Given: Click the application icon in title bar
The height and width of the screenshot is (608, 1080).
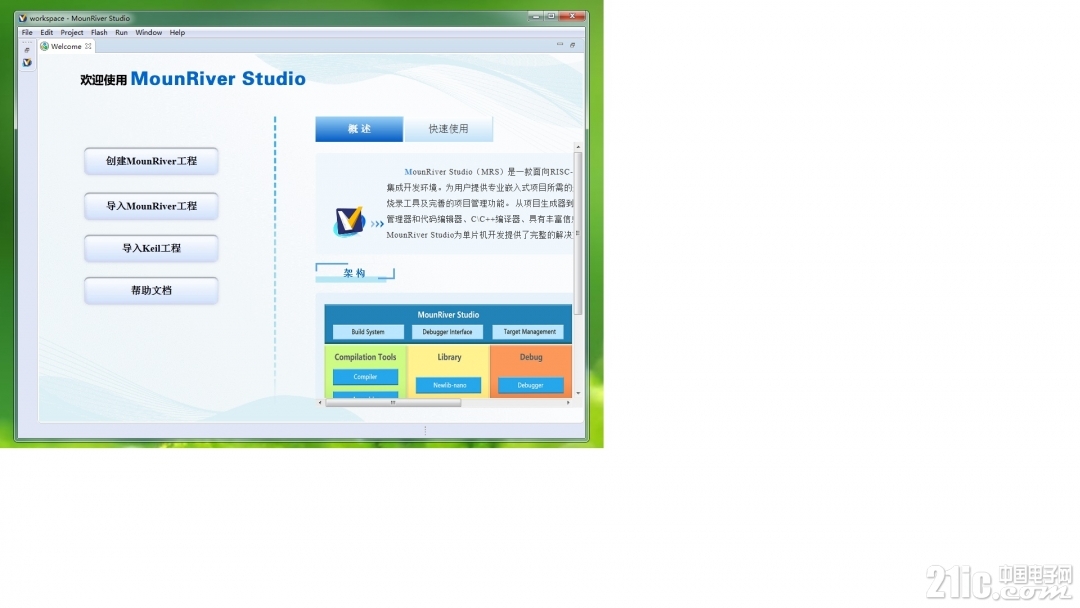Looking at the screenshot, I should (23, 18).
